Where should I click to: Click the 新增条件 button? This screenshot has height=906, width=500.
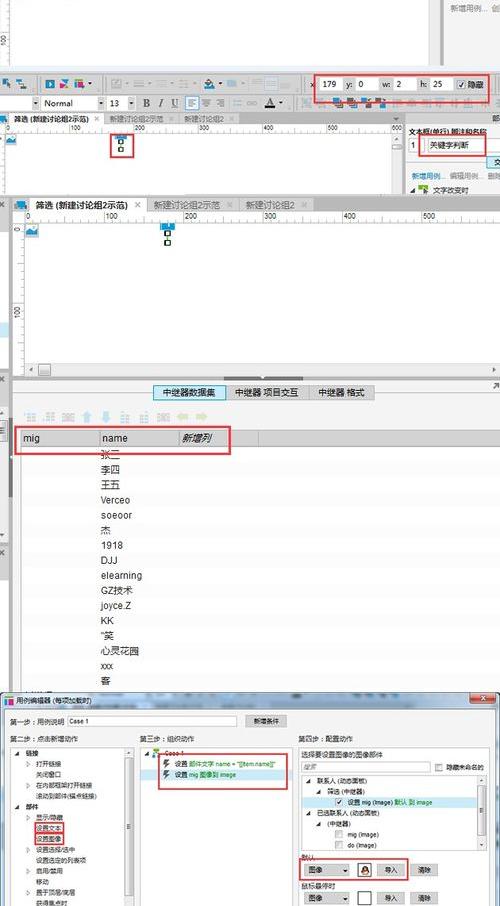pyautogui.click(x=266, y=721)
